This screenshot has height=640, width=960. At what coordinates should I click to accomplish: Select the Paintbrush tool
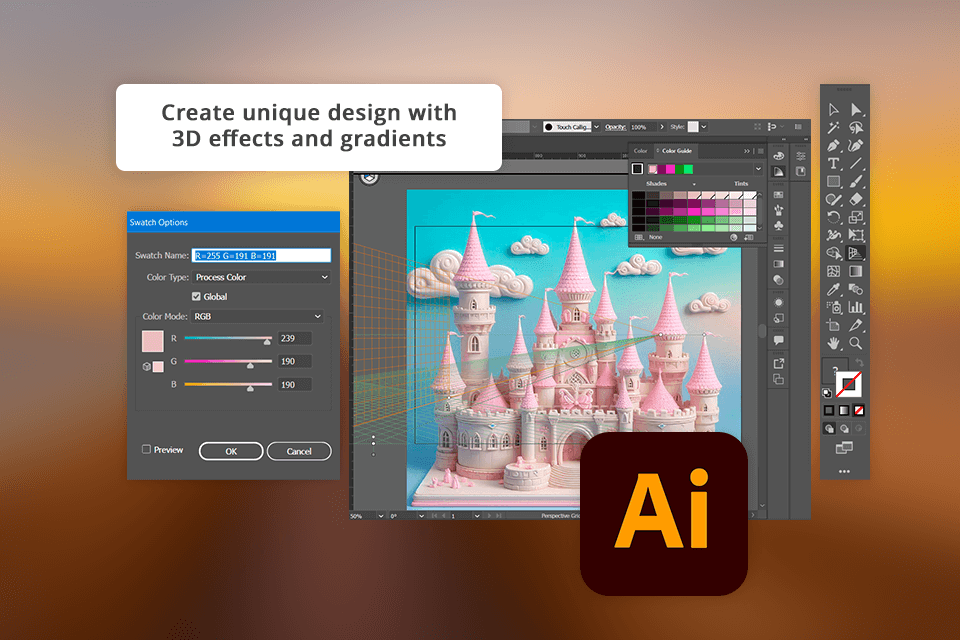pyautogui.click(x=856, y=181)
